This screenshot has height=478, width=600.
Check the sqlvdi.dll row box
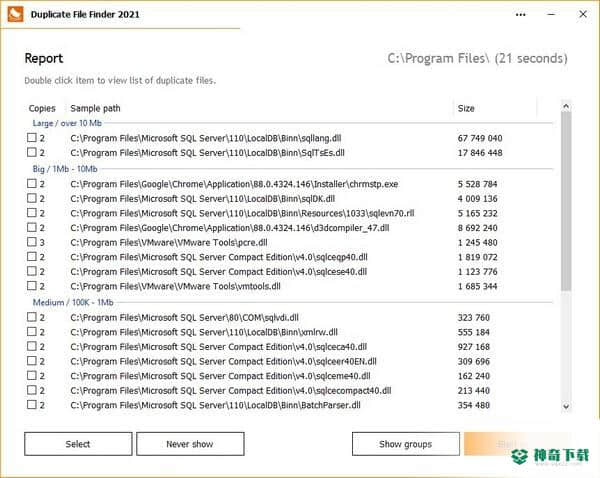tap(32, 317)
